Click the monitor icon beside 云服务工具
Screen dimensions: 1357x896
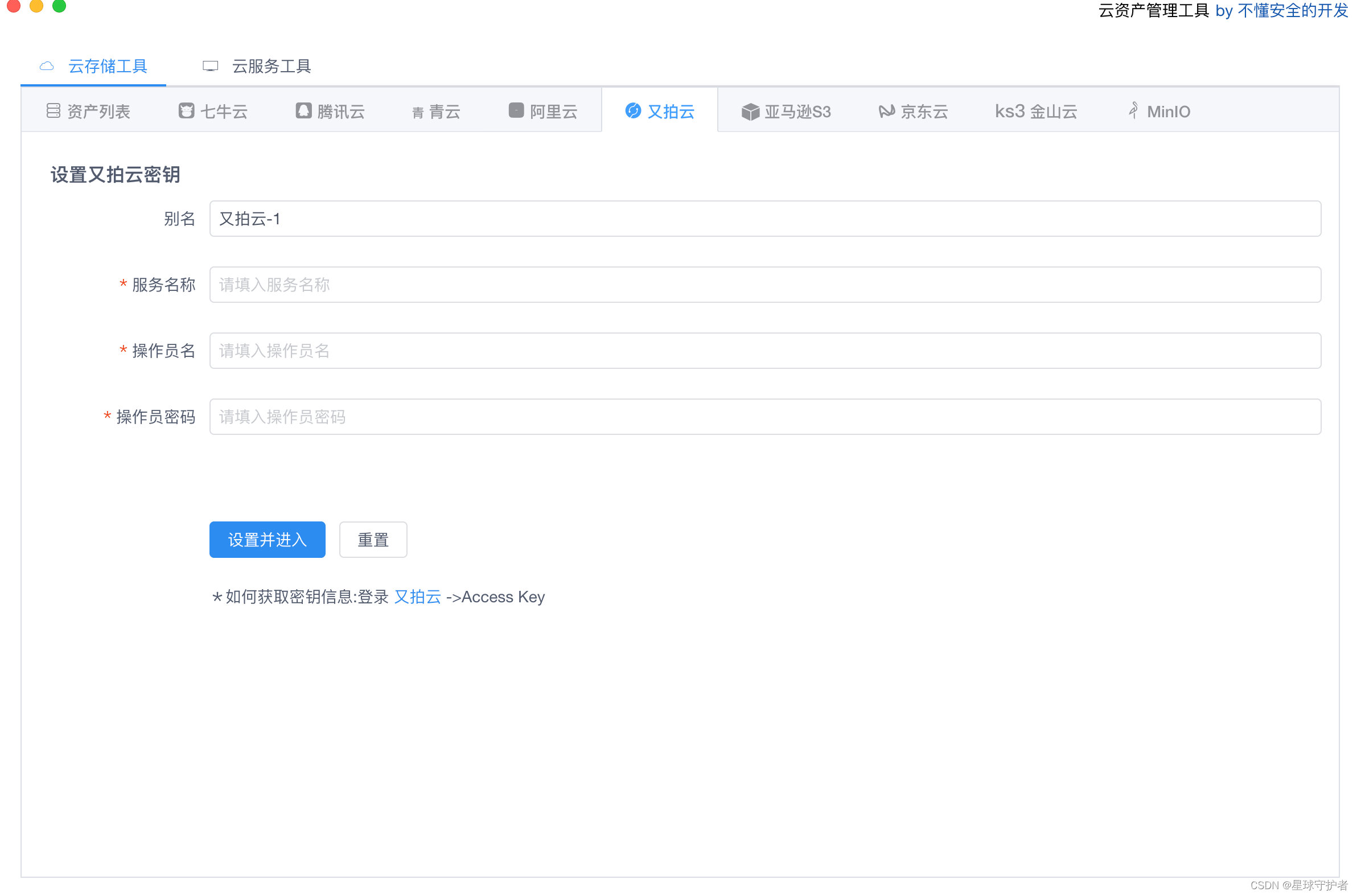tap(210, 66)
